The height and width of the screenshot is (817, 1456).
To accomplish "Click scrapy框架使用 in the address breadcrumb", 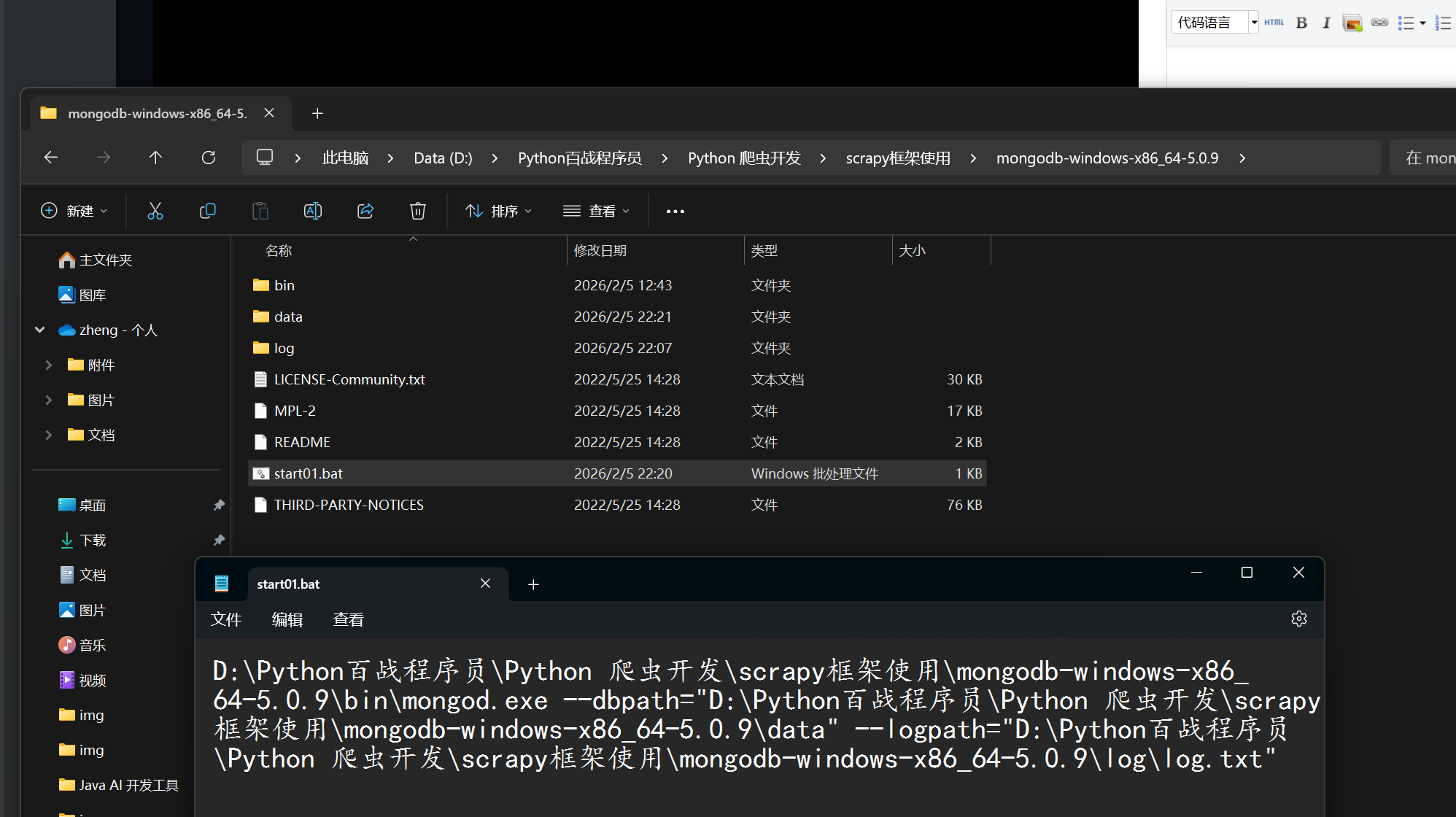I will 897,158.
